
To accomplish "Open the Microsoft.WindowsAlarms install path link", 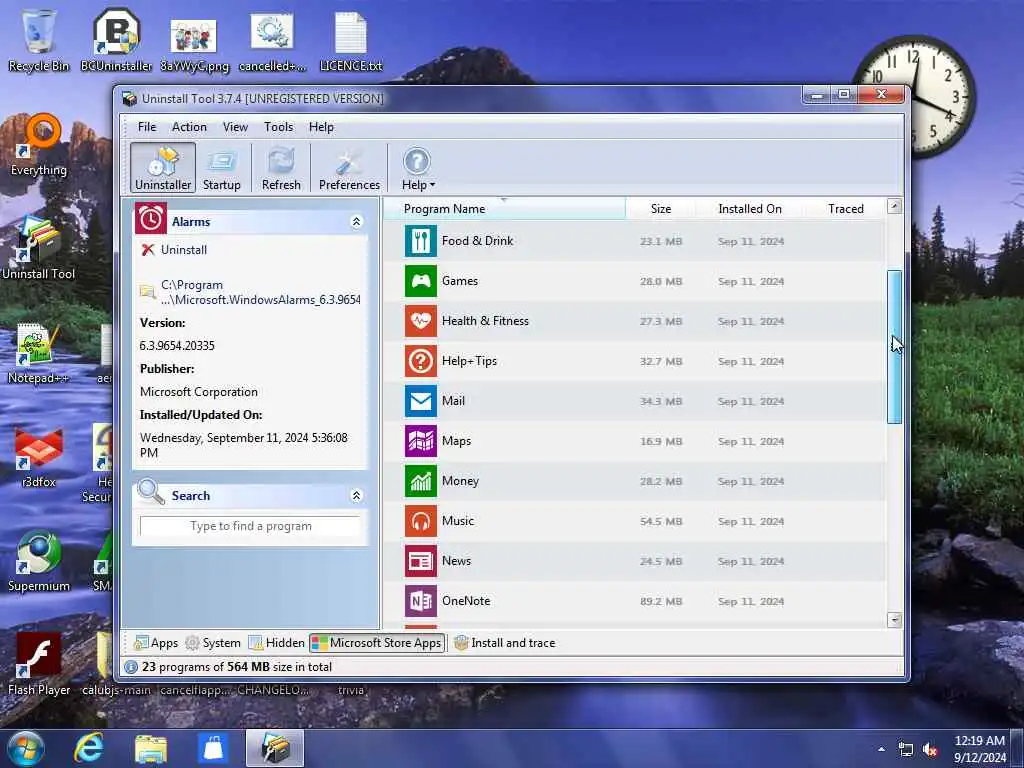I will tap(261, 293).
